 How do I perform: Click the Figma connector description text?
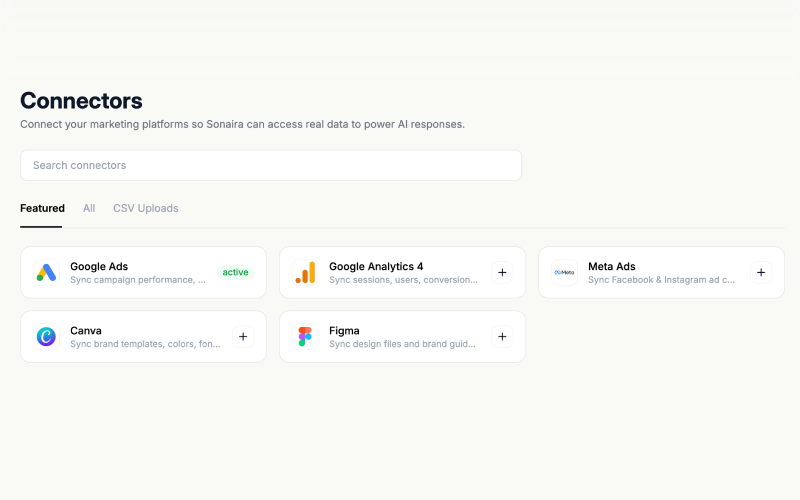click(402, 344)
